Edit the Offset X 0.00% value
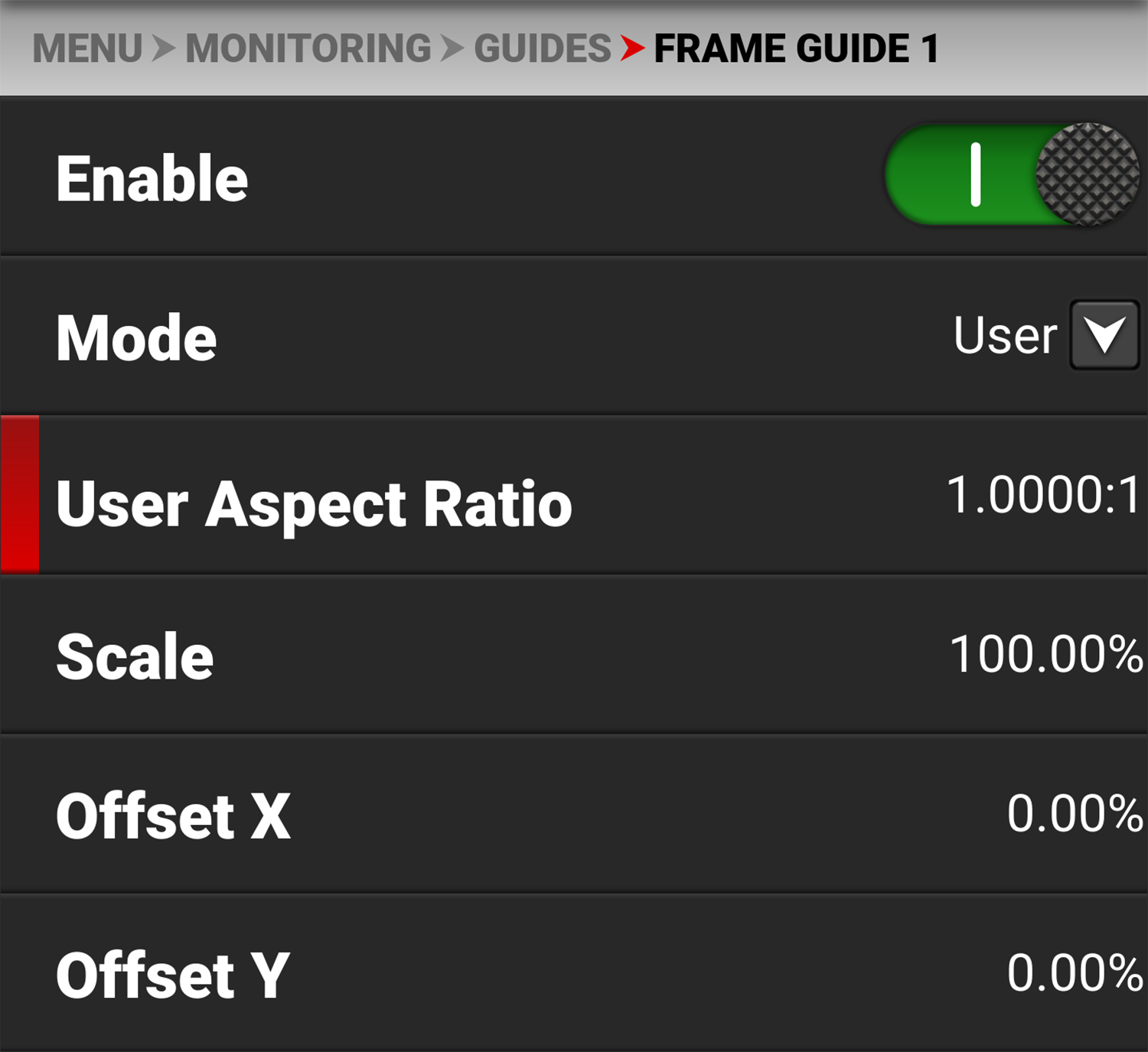Image resolution: width=1148 pixels, height=1052 pixels. (x=1075, y=813)
